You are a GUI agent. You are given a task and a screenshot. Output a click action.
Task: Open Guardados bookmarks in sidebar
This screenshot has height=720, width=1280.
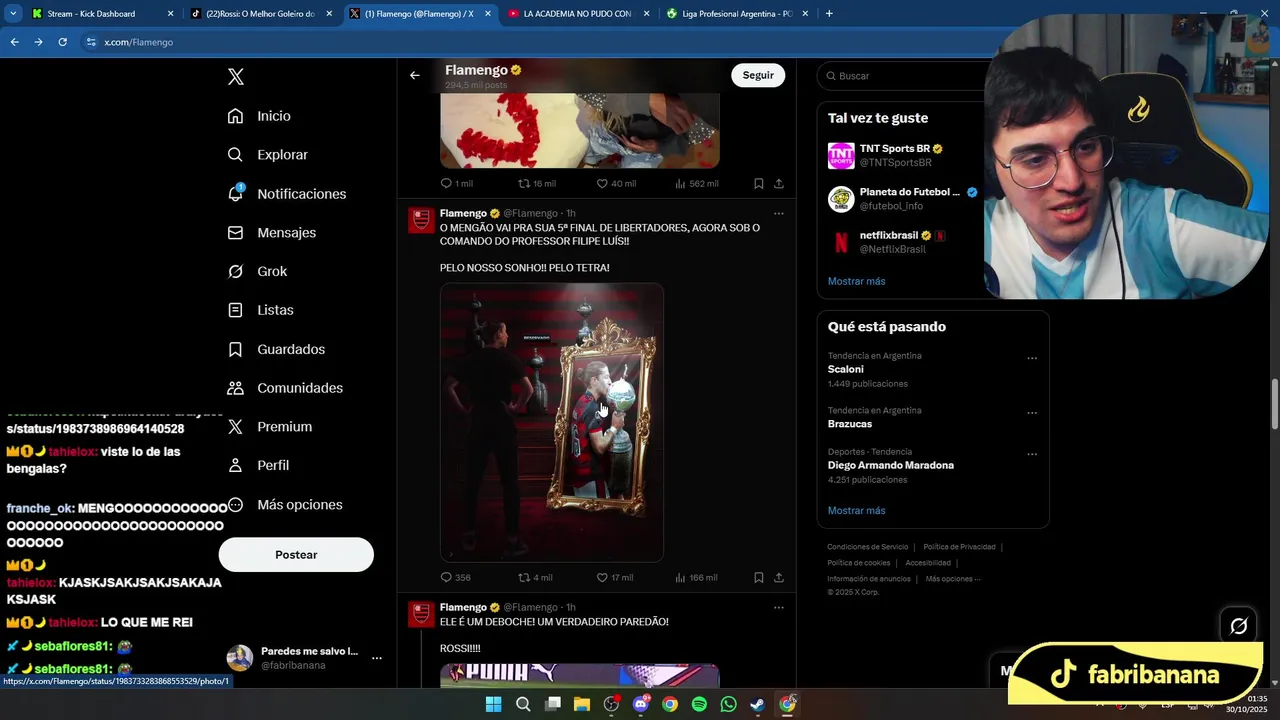(x=276, y=349)
